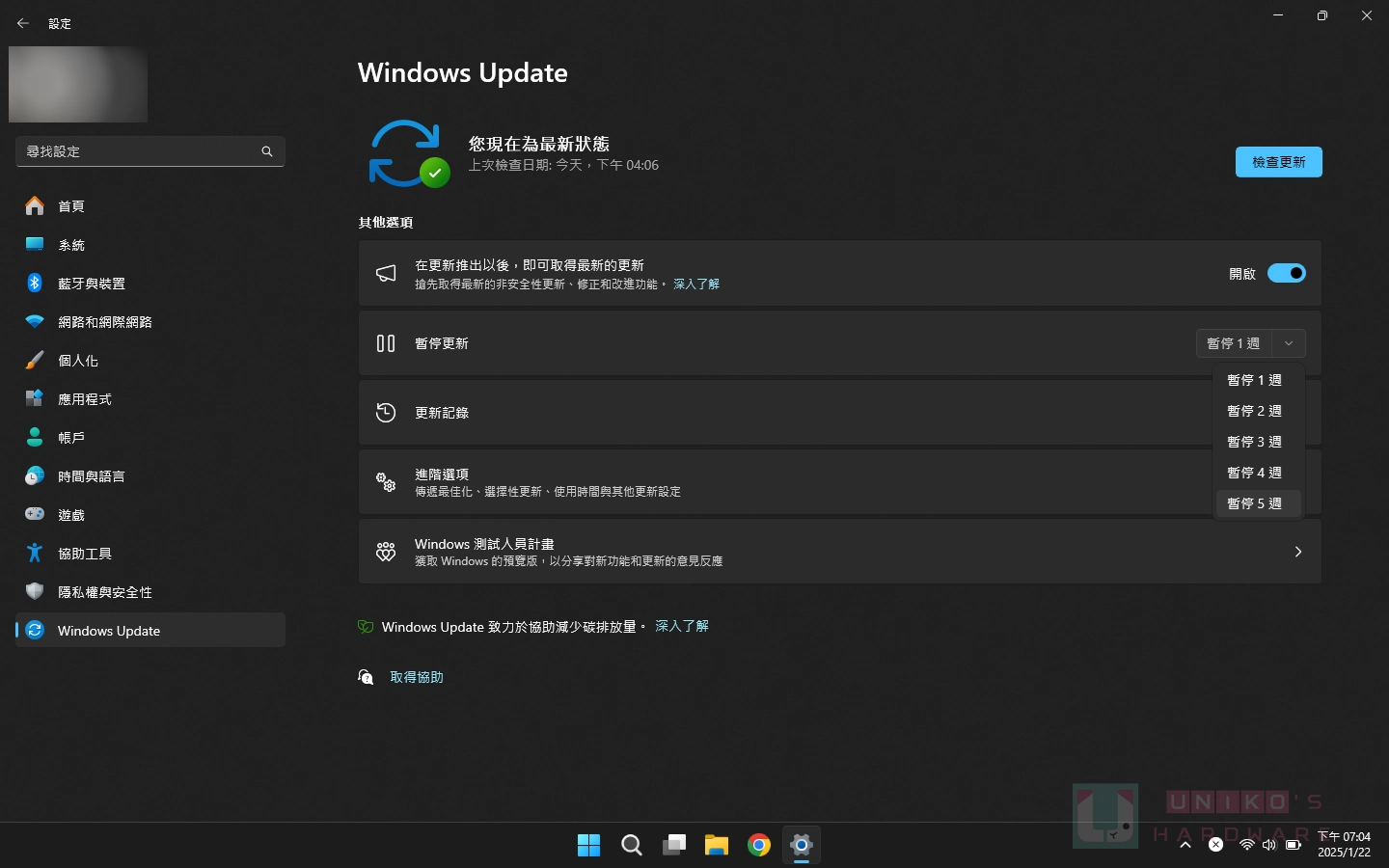Viewport: 1389px width, 868px height.
Task: Click into the 尋找設定 search field
Action: [150, 151]
